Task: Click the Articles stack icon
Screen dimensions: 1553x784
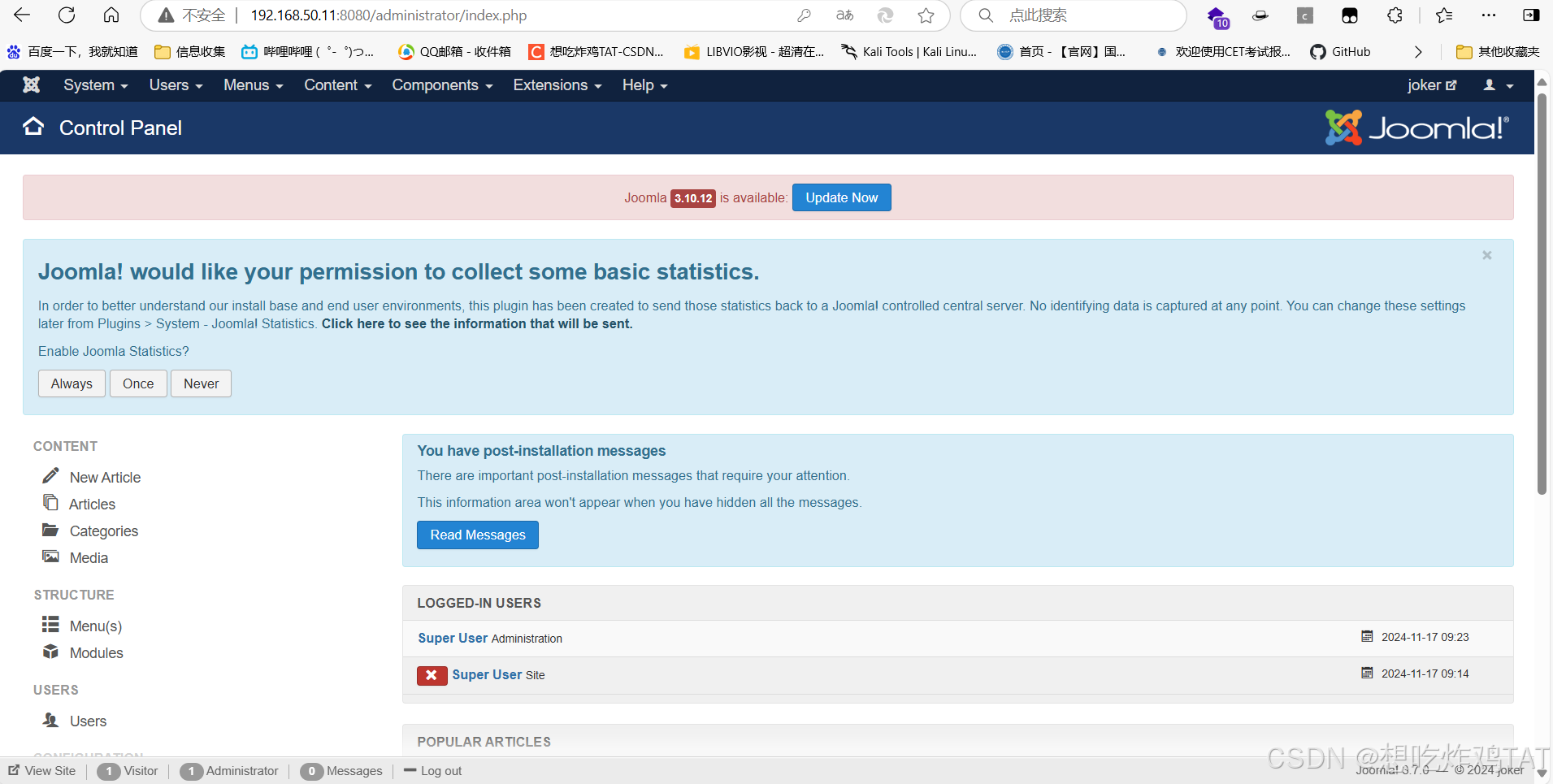Action: pos(50,502)
